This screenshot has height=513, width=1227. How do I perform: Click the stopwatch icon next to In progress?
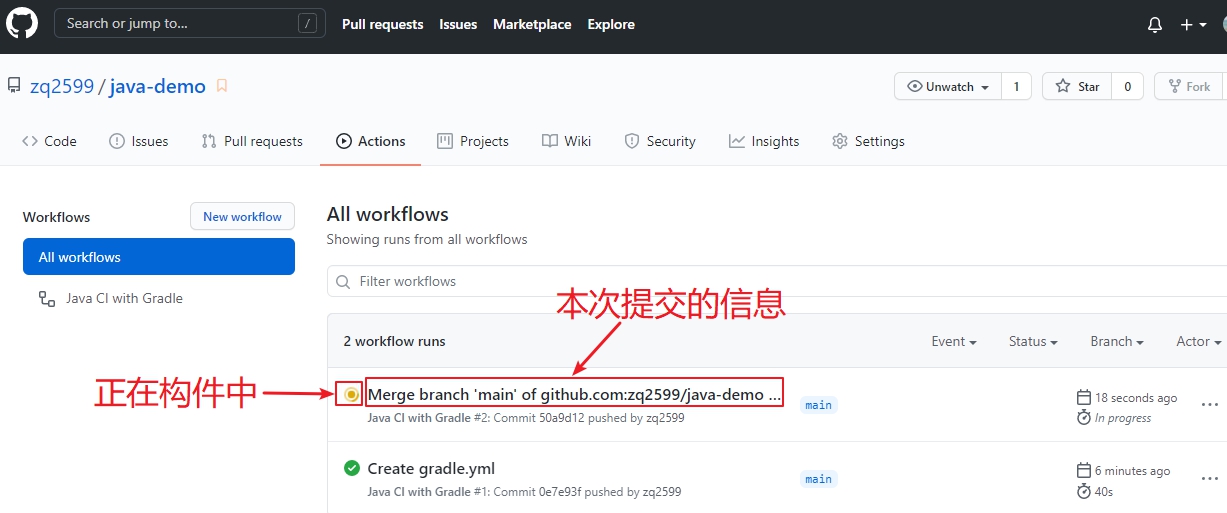coord(1083,417)
